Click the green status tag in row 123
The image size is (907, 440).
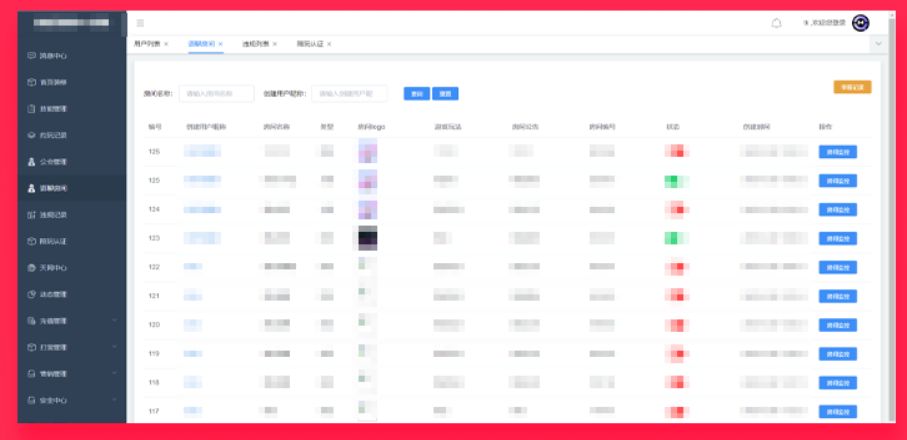tap(674, 238)
